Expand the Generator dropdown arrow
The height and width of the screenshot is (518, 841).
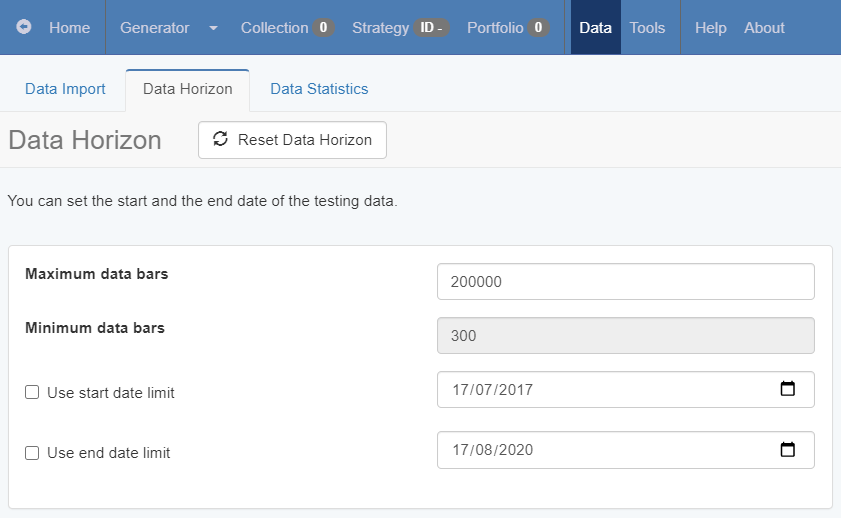point(213,28)
